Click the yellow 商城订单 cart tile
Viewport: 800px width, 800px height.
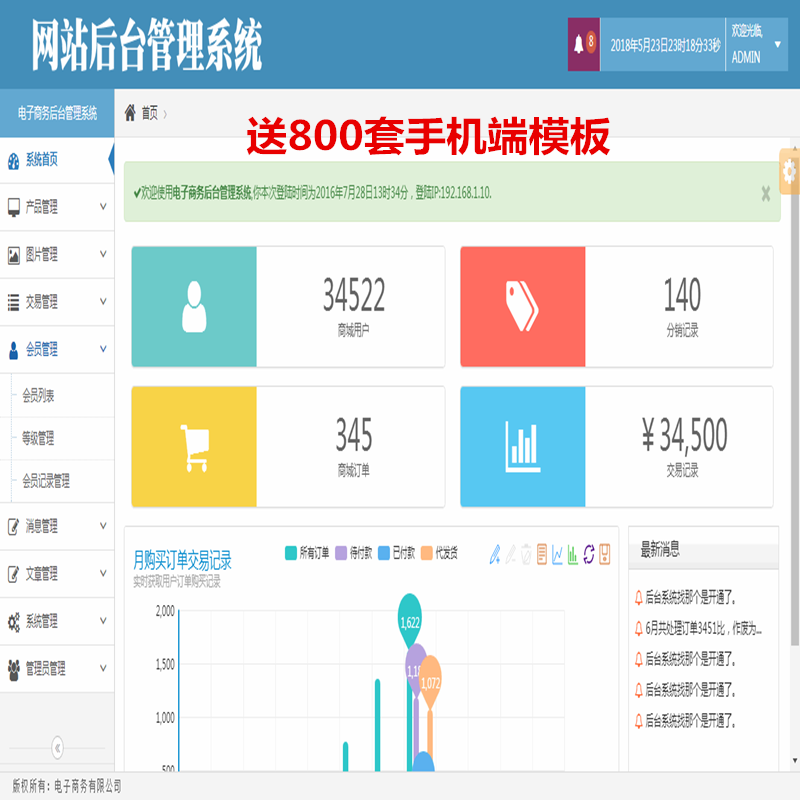coord(194,446)
